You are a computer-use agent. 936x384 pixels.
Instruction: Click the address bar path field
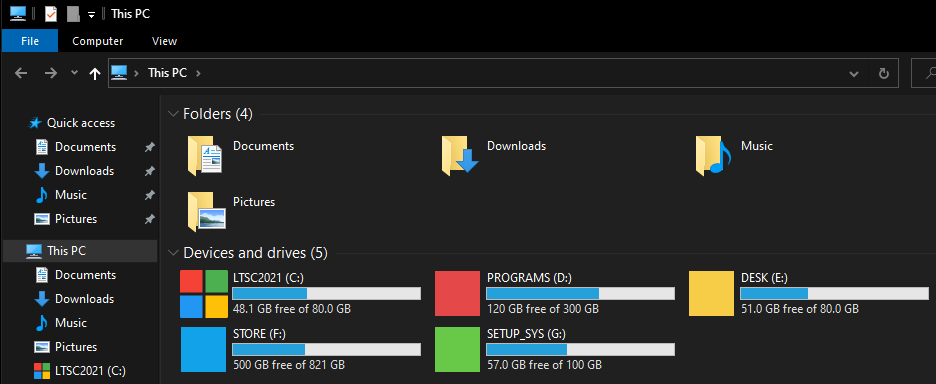476,73
